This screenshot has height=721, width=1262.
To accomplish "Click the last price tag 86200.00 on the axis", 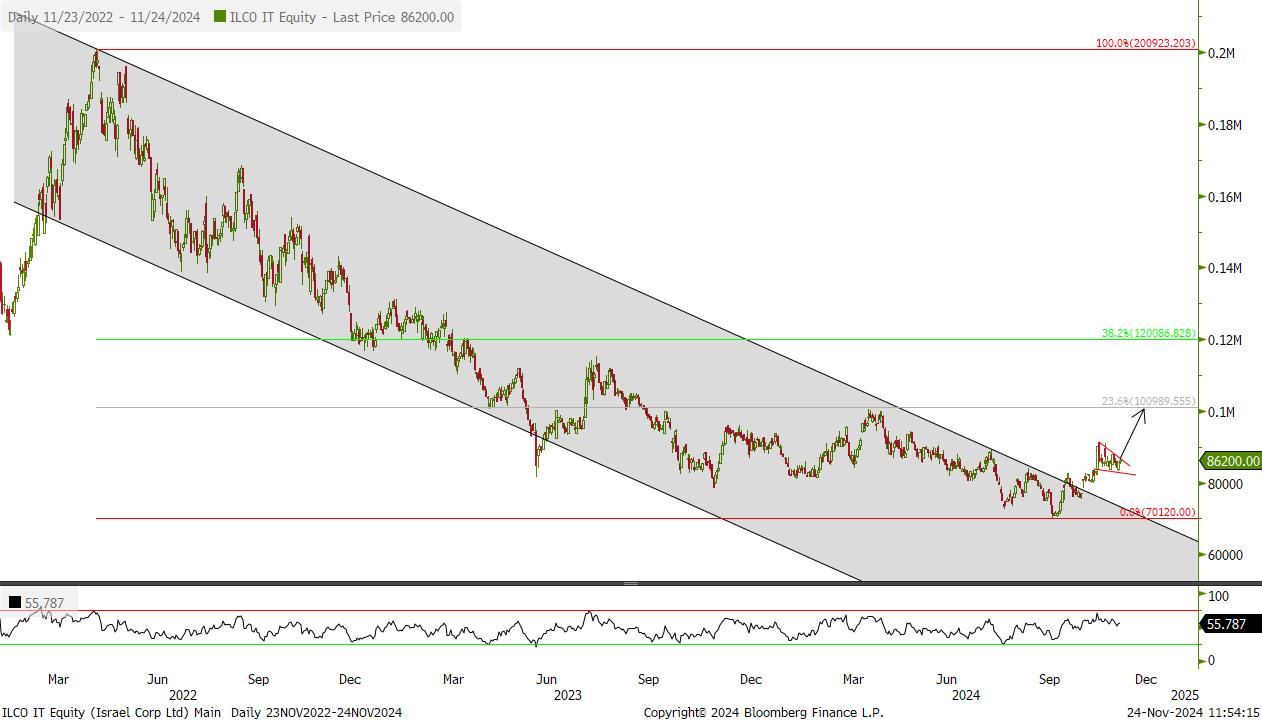I will point(1232,461).
